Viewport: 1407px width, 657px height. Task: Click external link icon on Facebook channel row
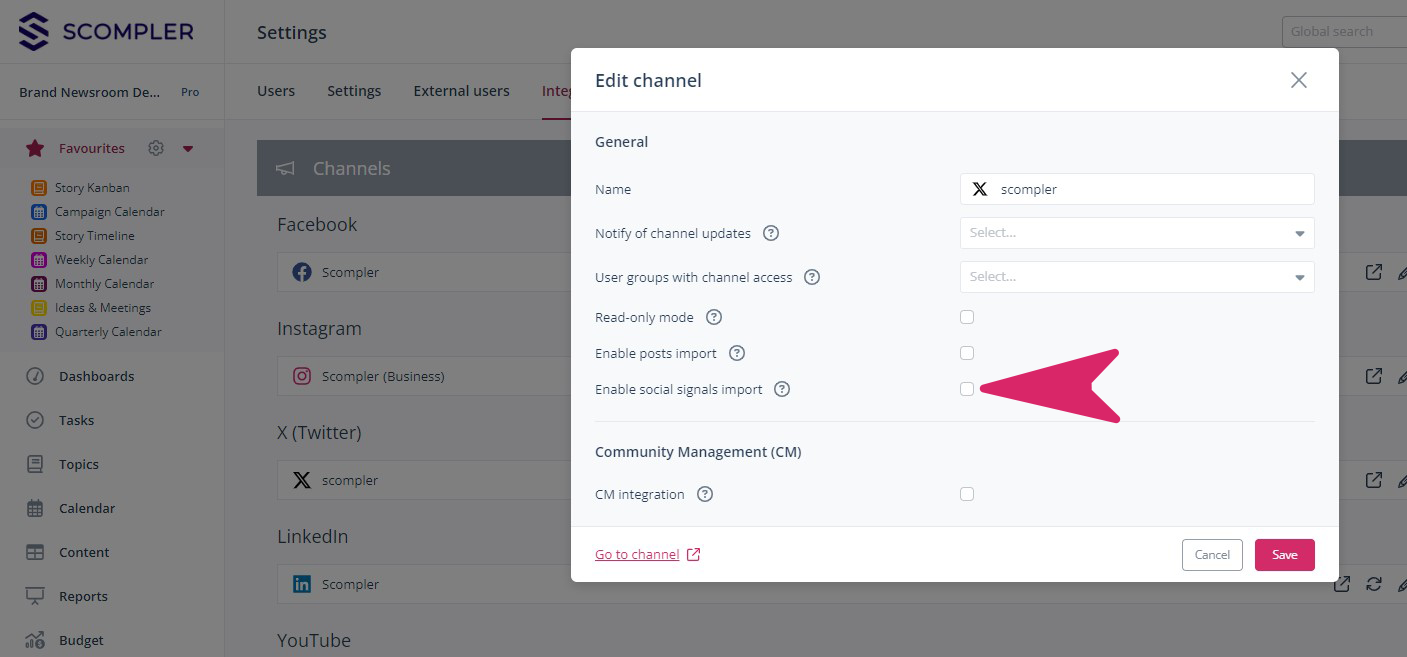pos(1374,272)
